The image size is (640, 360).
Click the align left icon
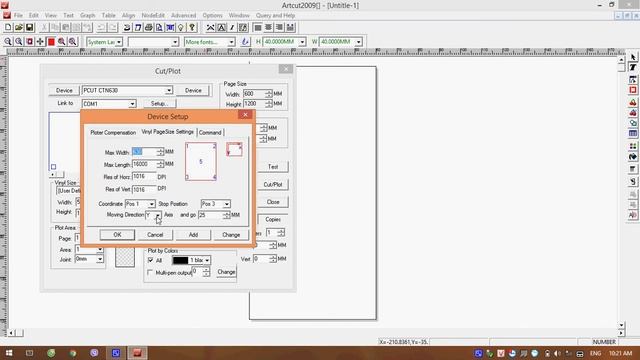pos(258,27)
